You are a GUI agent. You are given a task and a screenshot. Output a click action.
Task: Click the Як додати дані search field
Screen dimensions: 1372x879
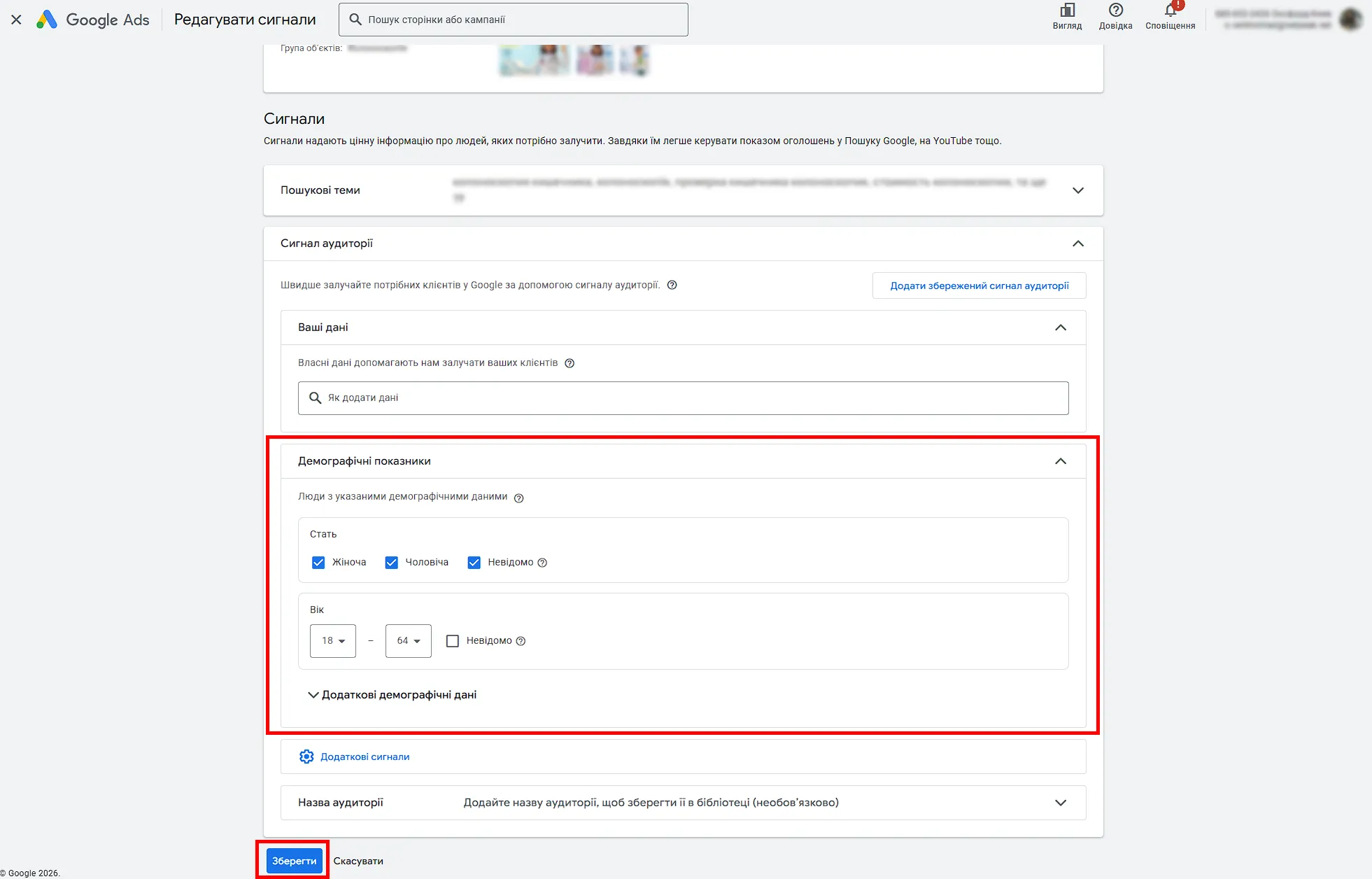point(684,398)
